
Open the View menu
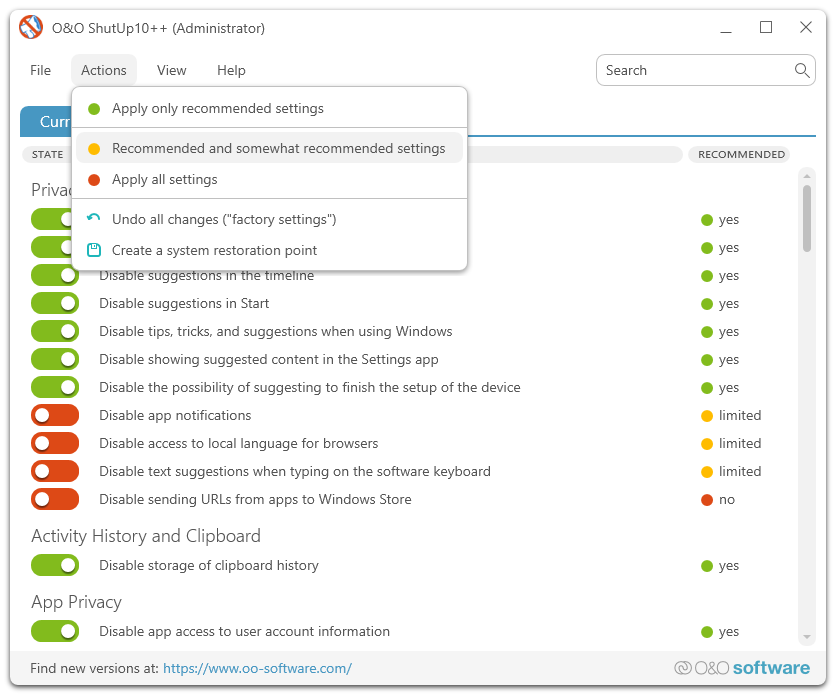pyautogui.click(x=171, y=70)
